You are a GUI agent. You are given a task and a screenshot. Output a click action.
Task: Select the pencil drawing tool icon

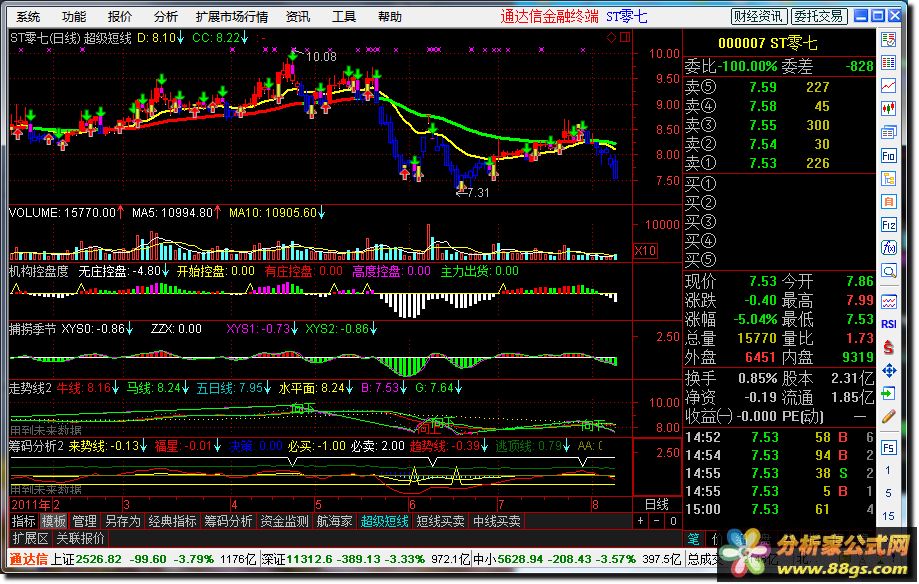click(x=889, y=416)
